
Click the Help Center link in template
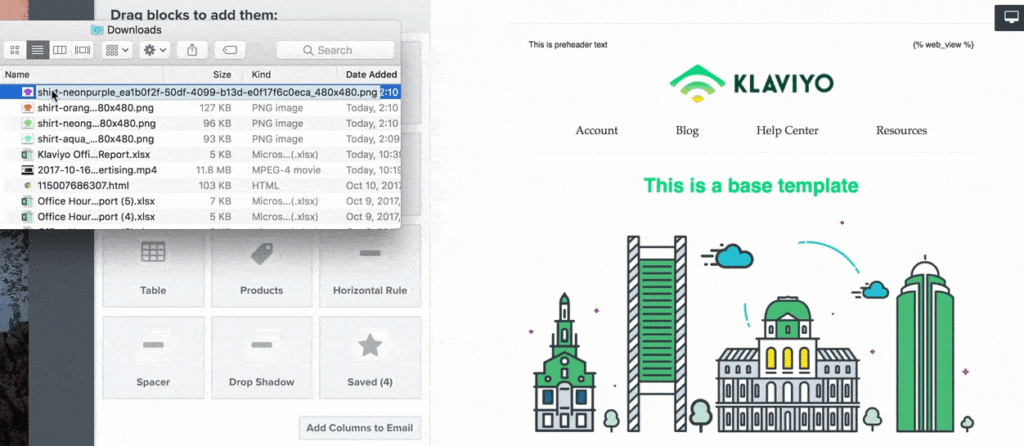(x=787, y=131)
